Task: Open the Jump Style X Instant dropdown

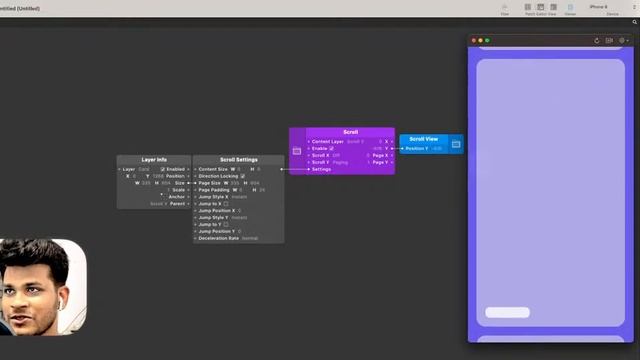Action: [239, 197]
